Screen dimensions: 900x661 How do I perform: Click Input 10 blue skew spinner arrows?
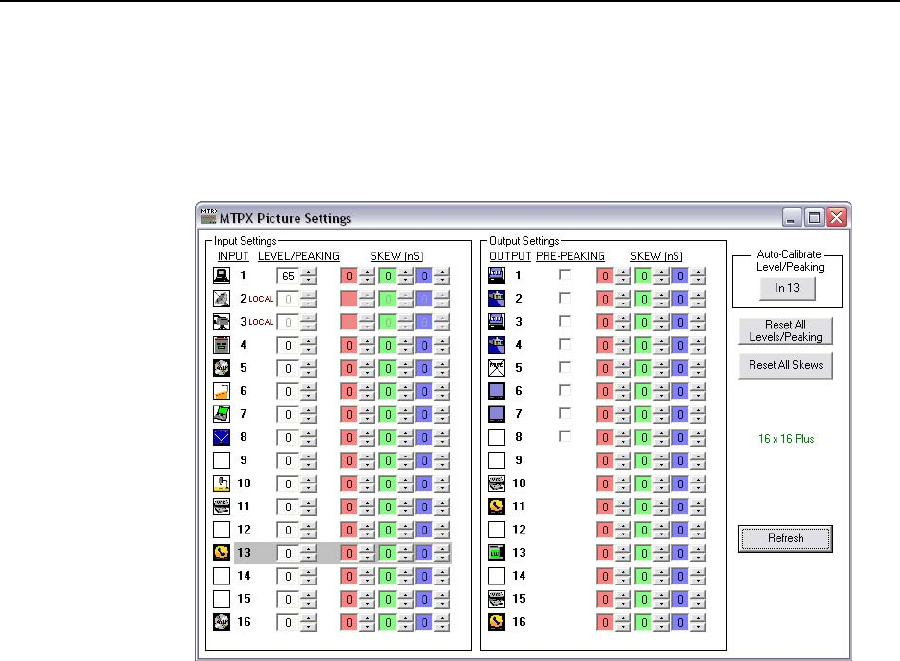(x=442, y=484)
